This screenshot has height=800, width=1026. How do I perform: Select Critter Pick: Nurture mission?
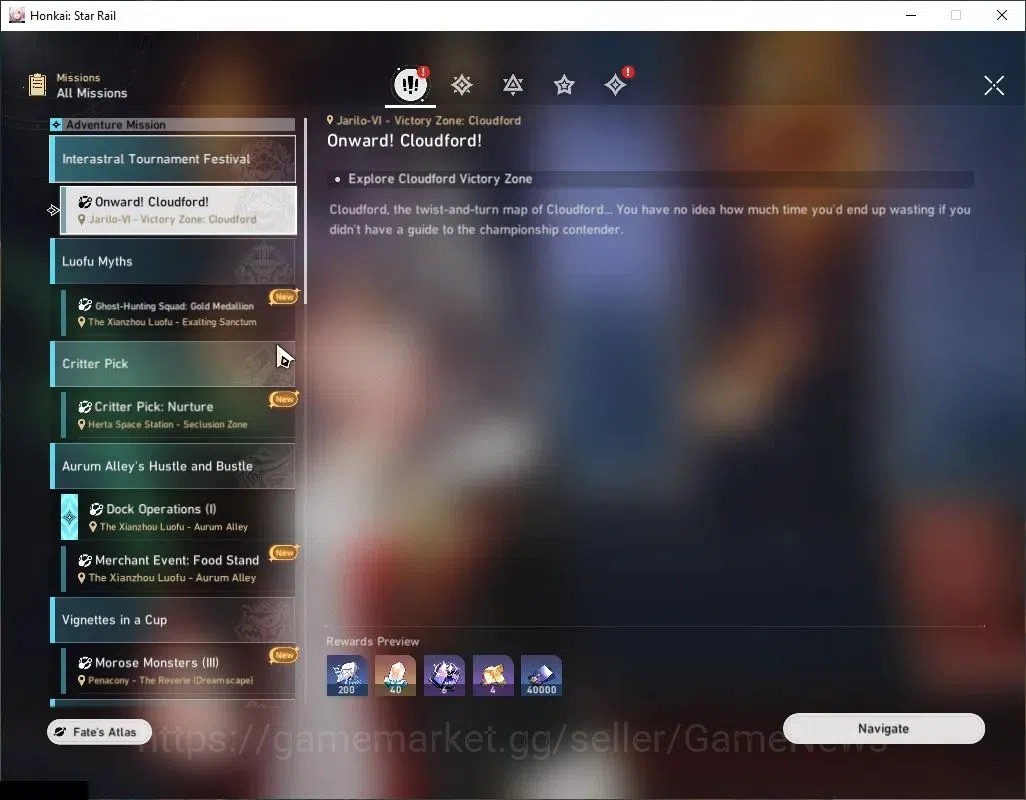(178, 415)
